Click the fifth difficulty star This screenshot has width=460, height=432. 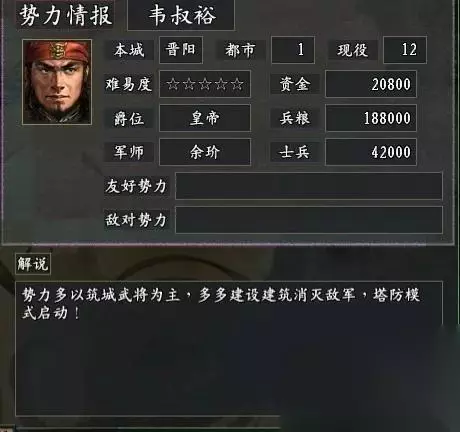click(x=237, y=84)
